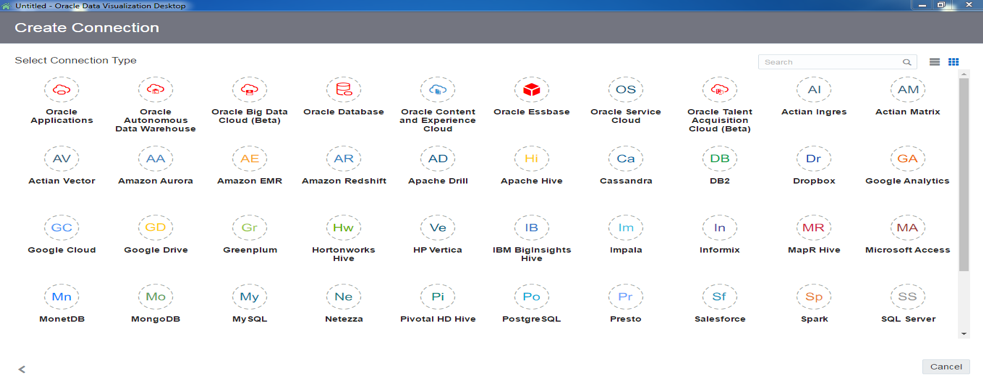Go back using the left arrow

pos(22,370)
